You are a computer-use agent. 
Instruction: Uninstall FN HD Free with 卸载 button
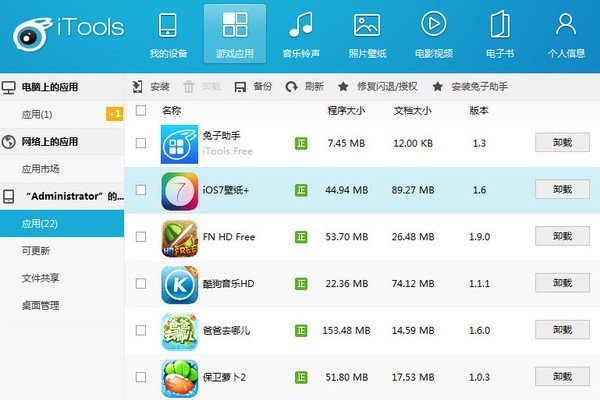point(562,236)
